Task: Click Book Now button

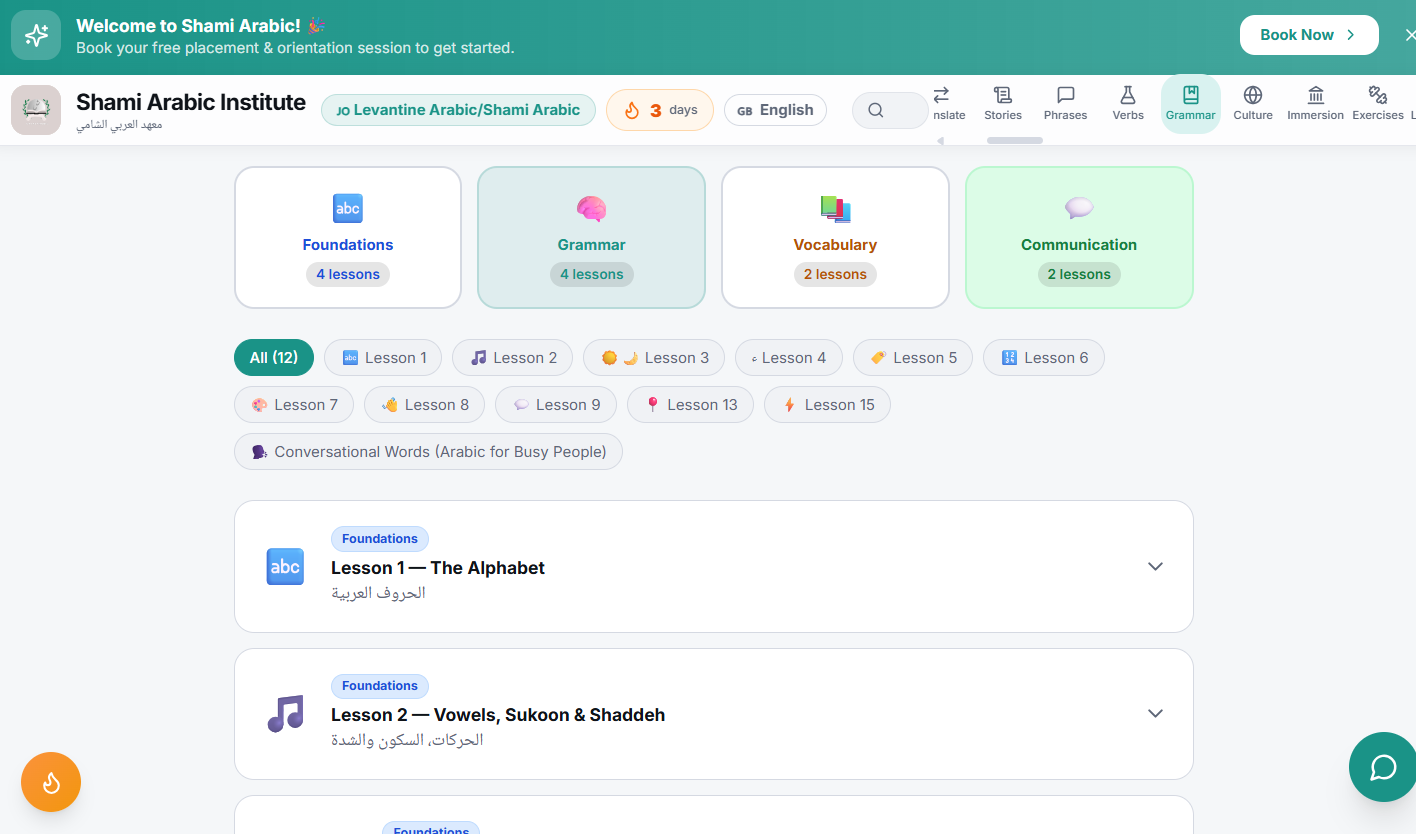Action: [x=1309, y=35]
